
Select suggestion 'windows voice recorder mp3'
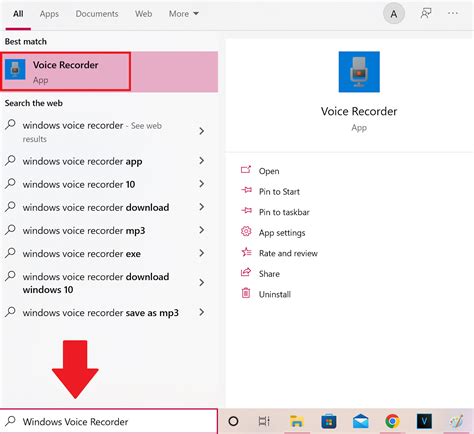pos(109,230)
